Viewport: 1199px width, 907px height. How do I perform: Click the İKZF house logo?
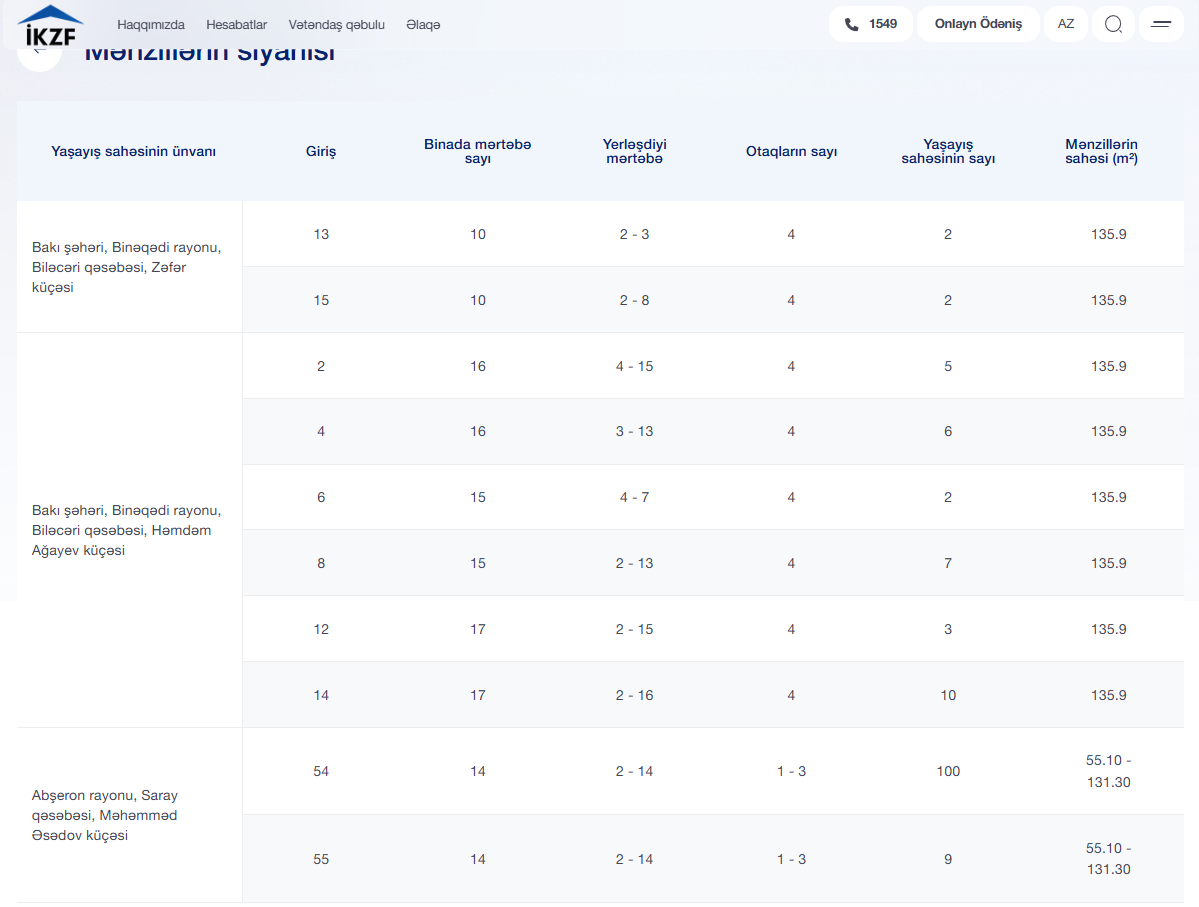coord(50,25)
